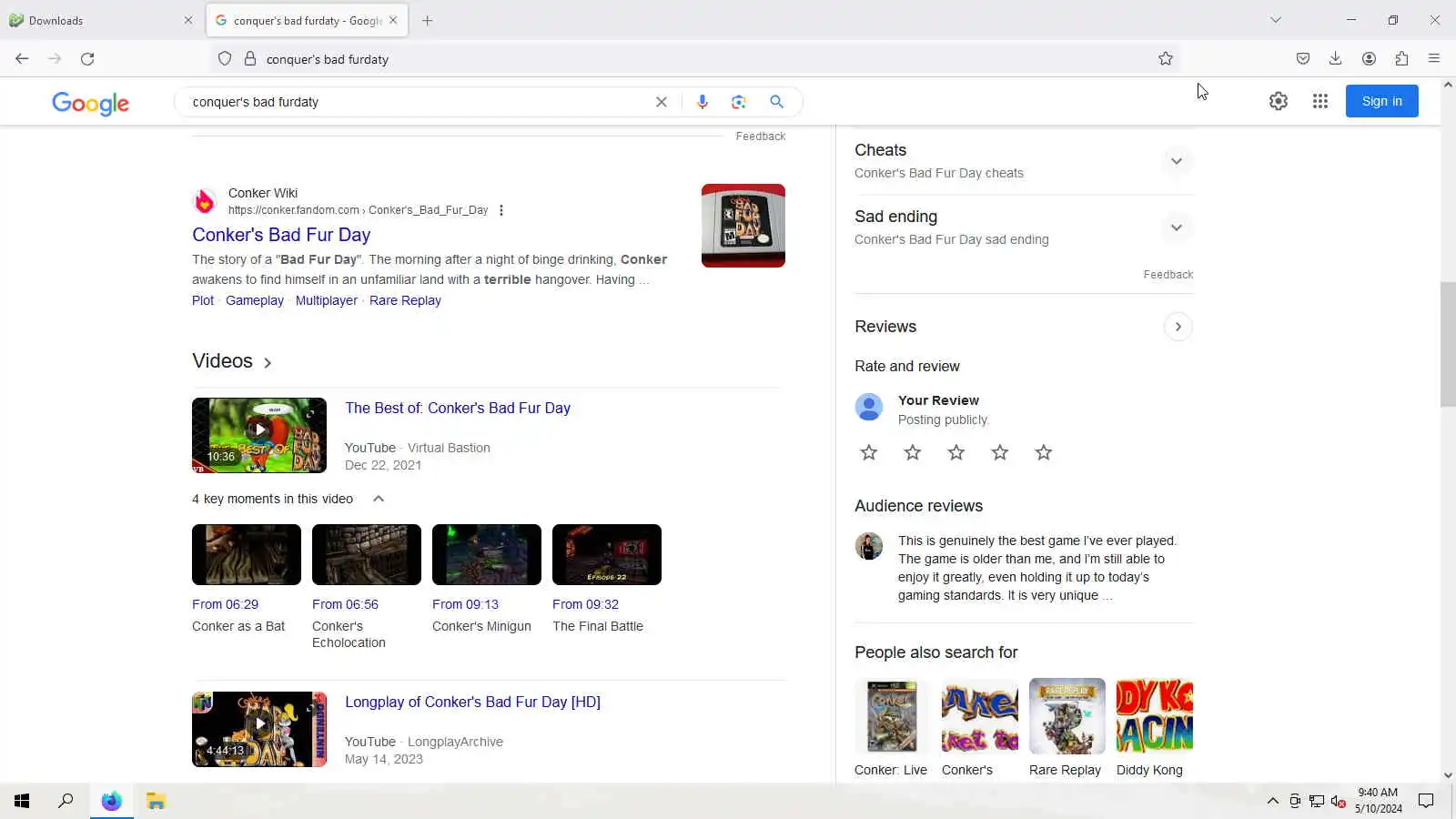
Task: Open The Best of: Conker's Bad Fur Day video
Action: (458, 408)
